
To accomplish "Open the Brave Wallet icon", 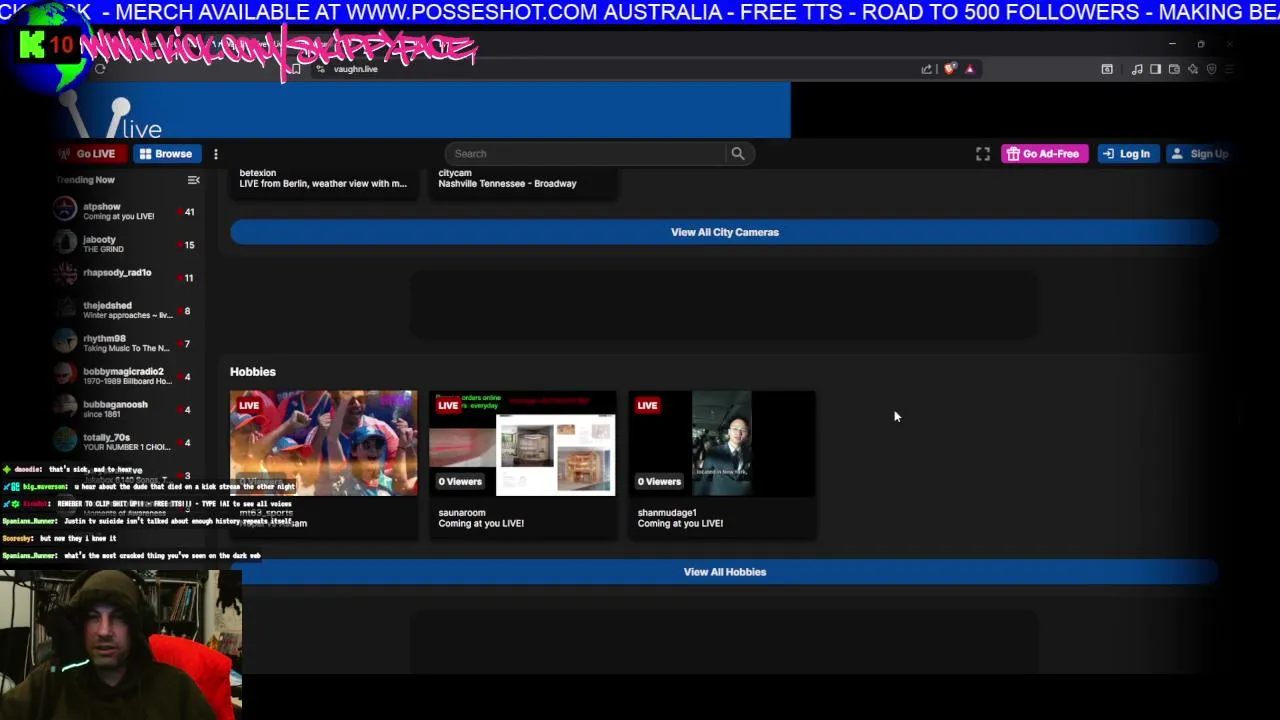I will click(1174, 69).
